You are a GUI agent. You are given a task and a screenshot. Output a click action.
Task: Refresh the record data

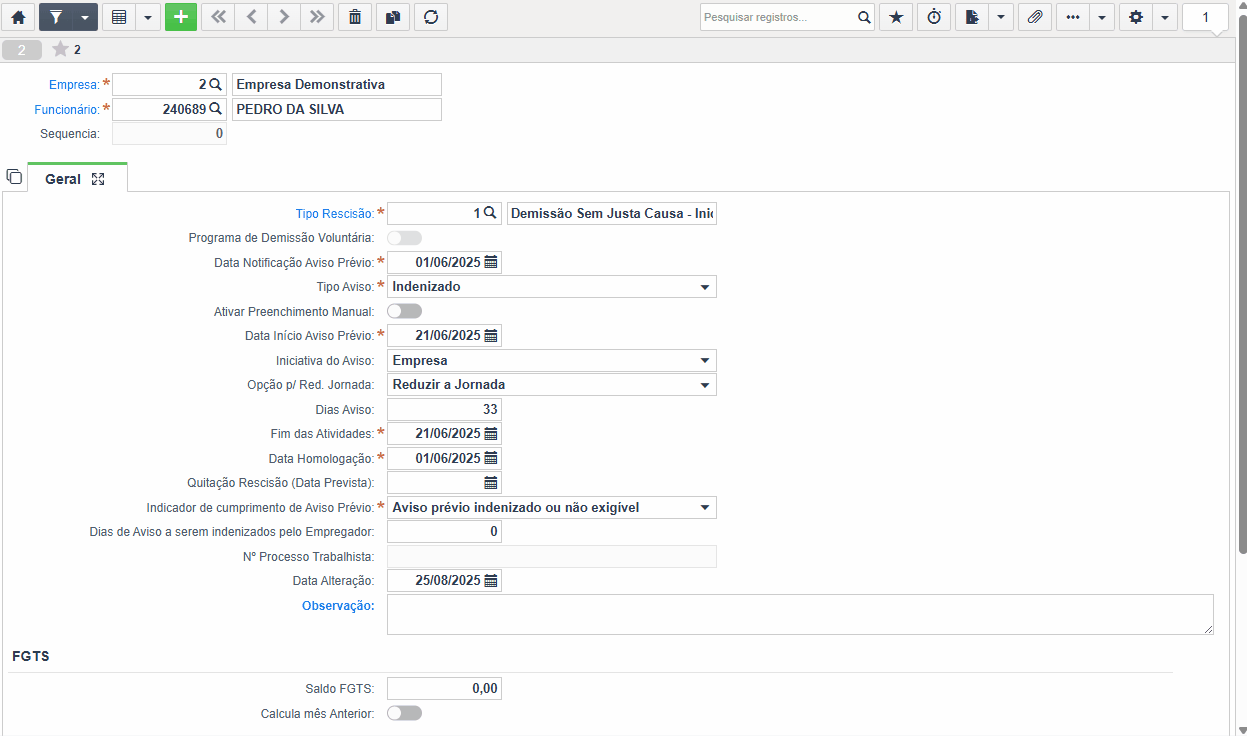click(x=431, y=17)
